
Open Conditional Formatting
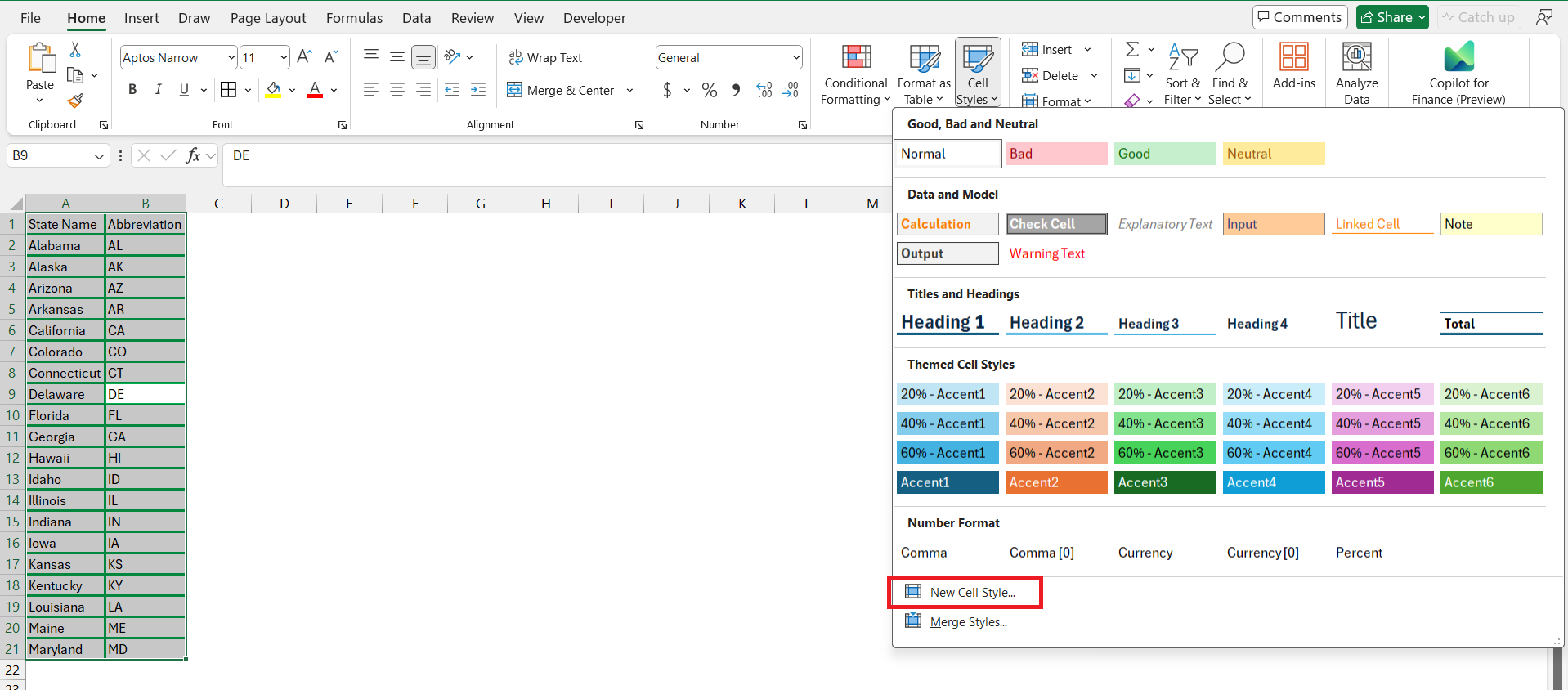click(856, 74)
